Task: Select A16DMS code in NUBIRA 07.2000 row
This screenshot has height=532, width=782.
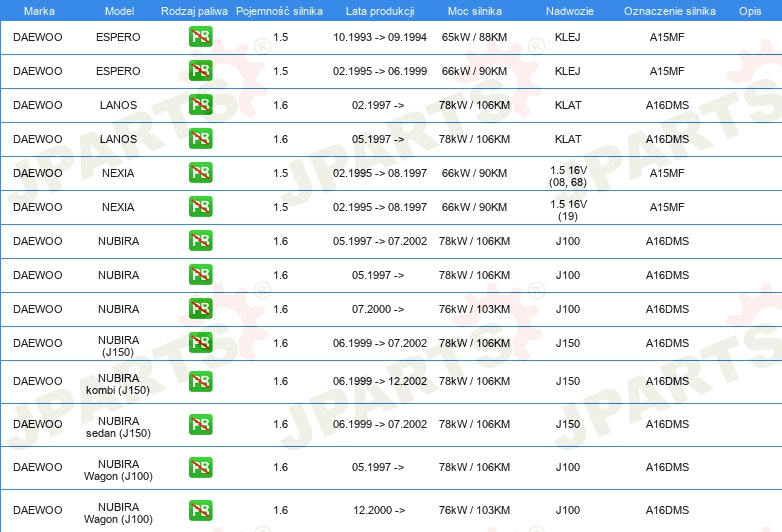Action: [667, 309]
